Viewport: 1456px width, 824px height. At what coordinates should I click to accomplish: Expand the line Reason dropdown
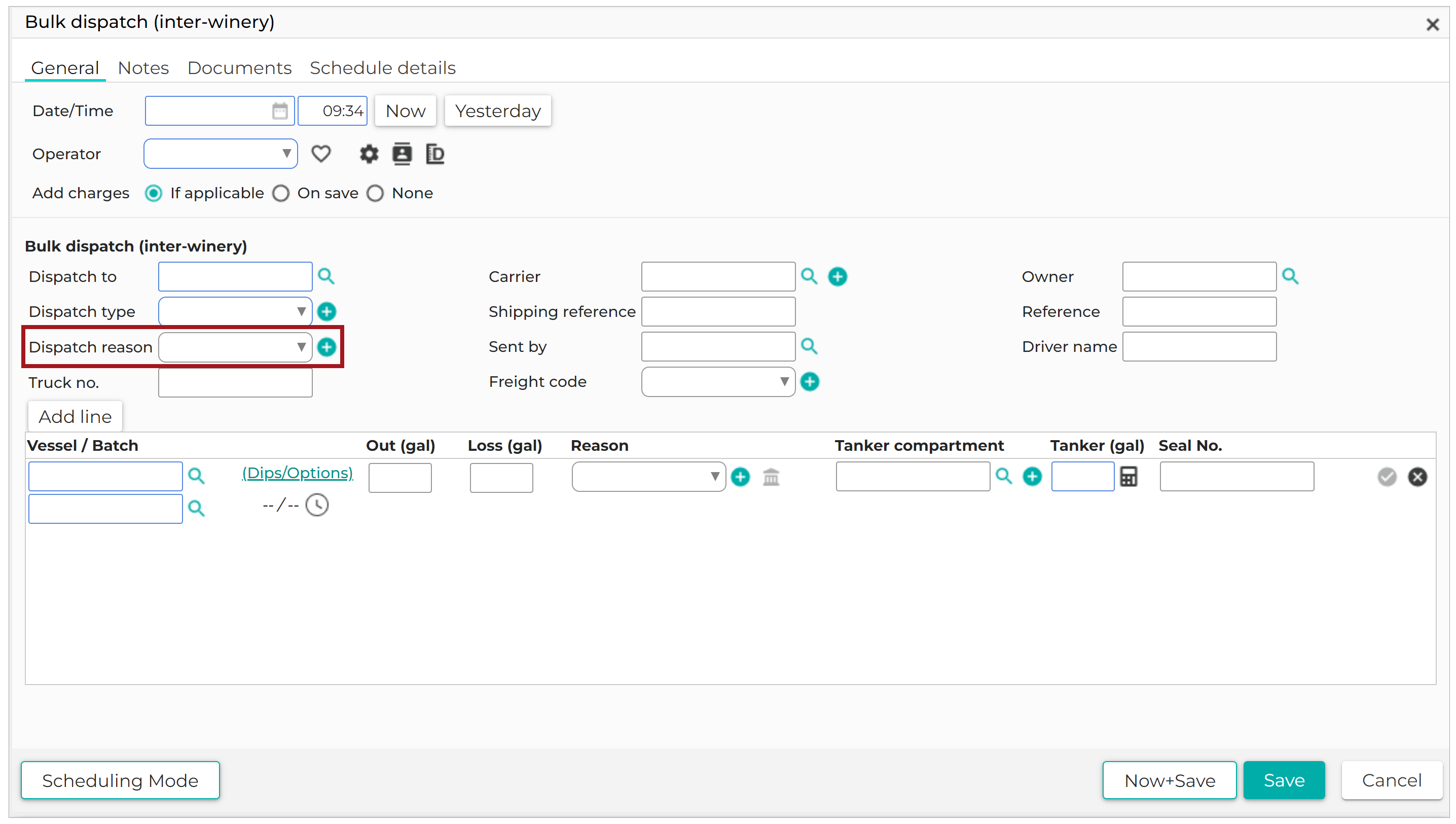pos(649,477)
